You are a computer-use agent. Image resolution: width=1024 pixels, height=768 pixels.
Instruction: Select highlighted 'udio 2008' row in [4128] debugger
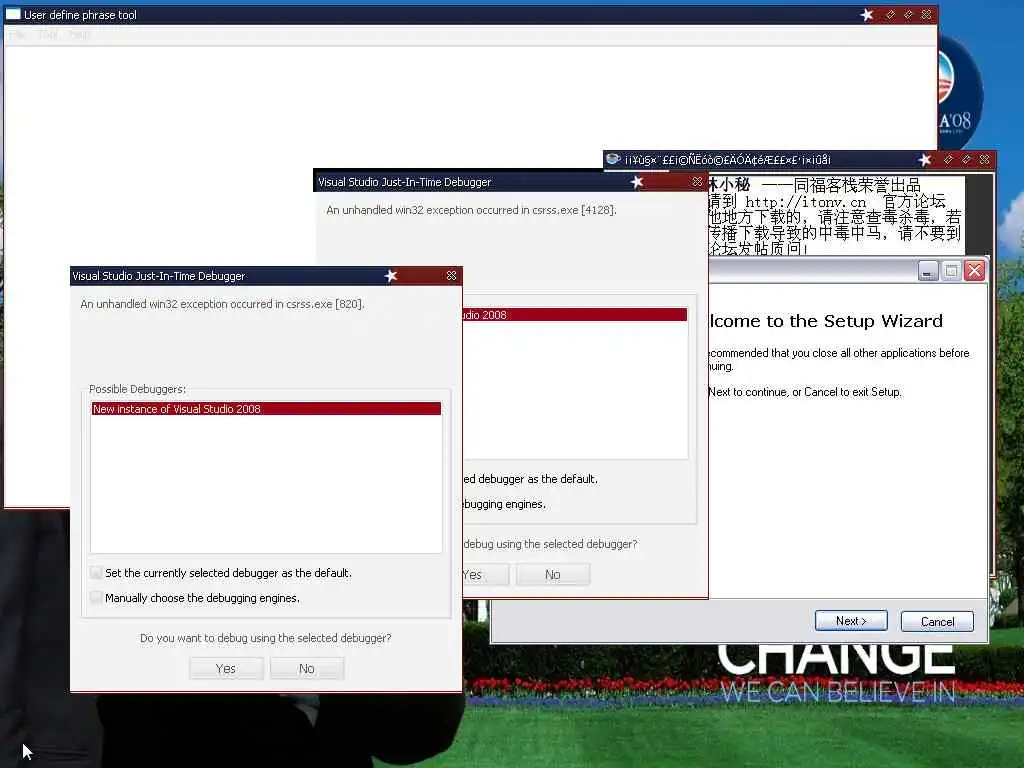tap(575, 315)
